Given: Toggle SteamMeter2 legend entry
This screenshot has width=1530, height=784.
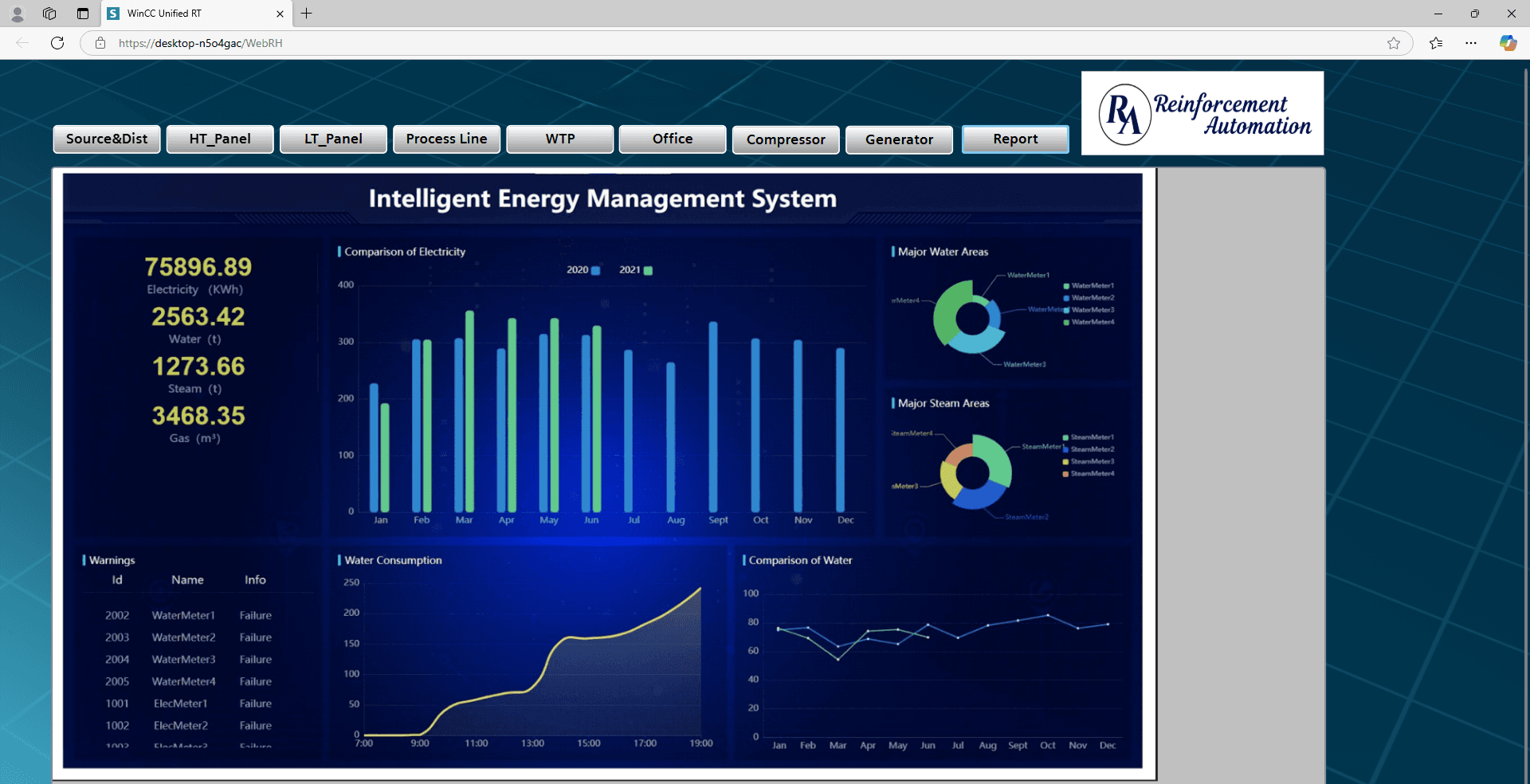Looking at the screenshot, I should 1089,449.
